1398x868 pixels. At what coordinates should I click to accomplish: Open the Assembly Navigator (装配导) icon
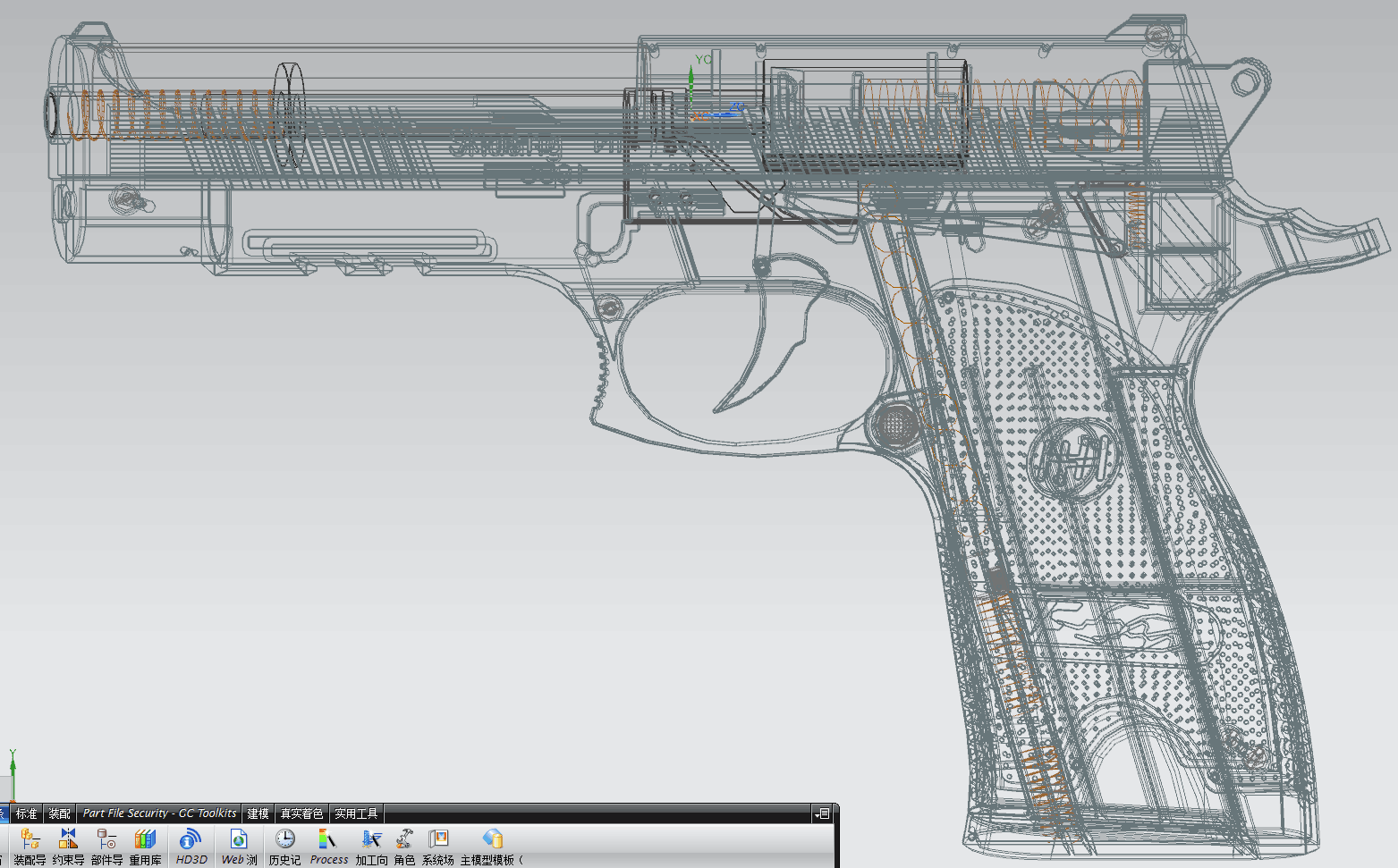[x=30, y=840]
